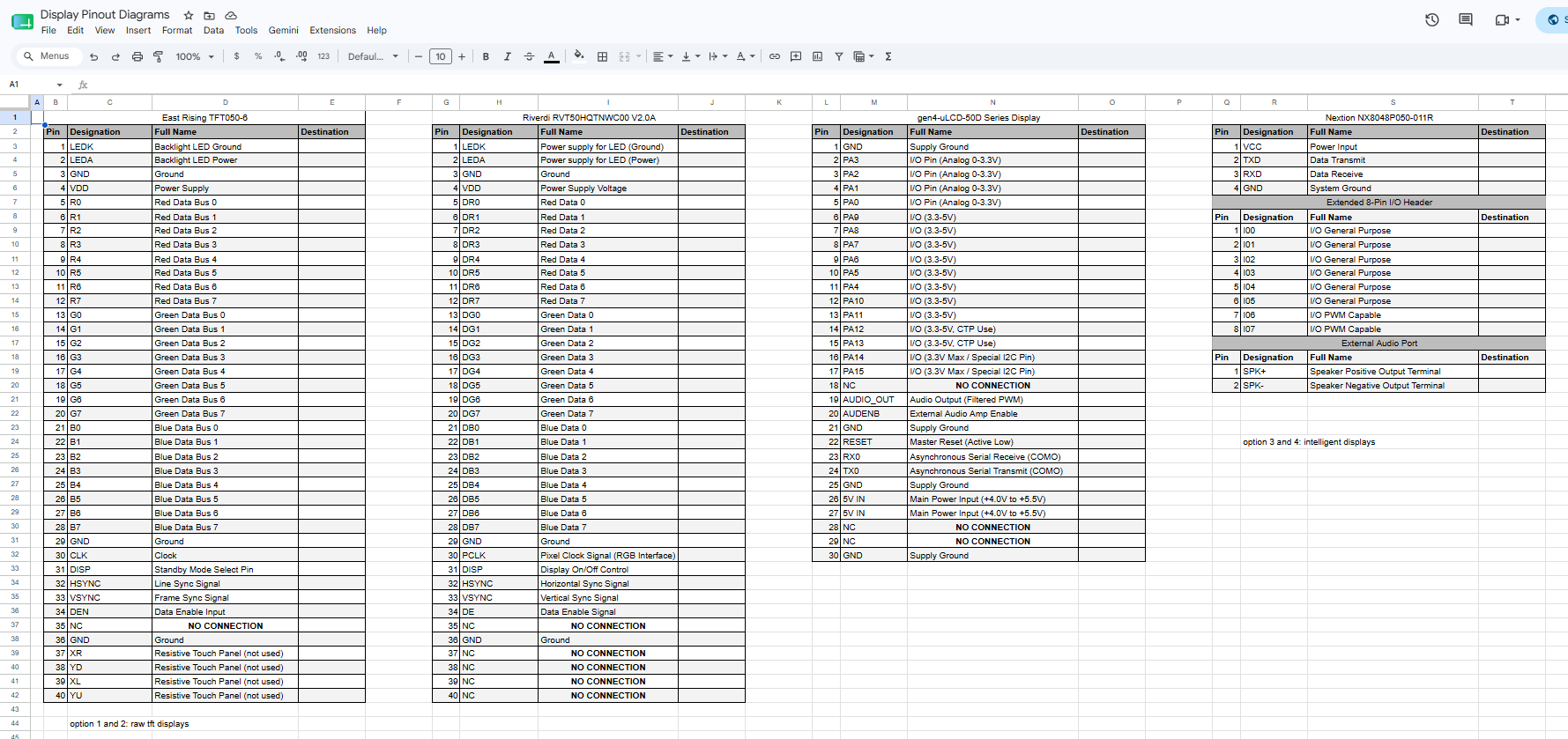Open the Tools menu
The width and height of the screenshot is (1568, 739).
pyautogui.click(x=247, y=30)
